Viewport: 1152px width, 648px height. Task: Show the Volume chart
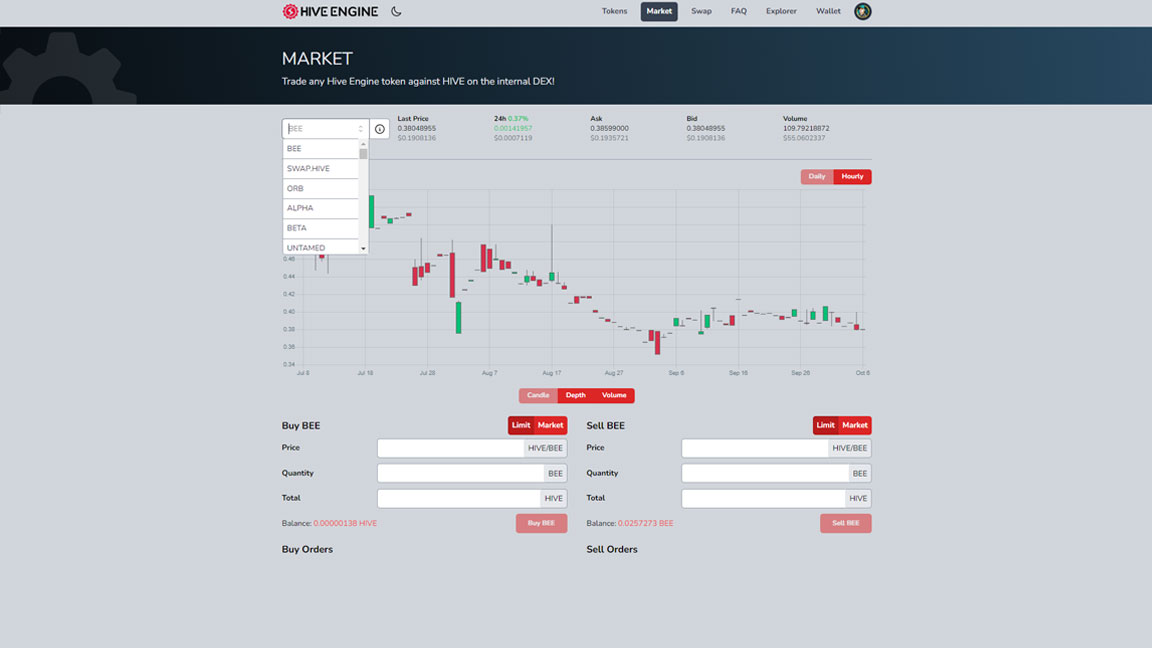pos(614,395)
